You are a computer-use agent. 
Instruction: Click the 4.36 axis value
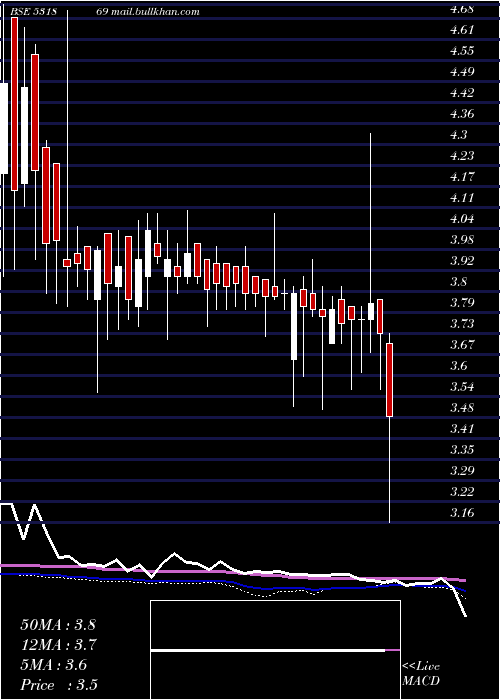tap(463, 114)
